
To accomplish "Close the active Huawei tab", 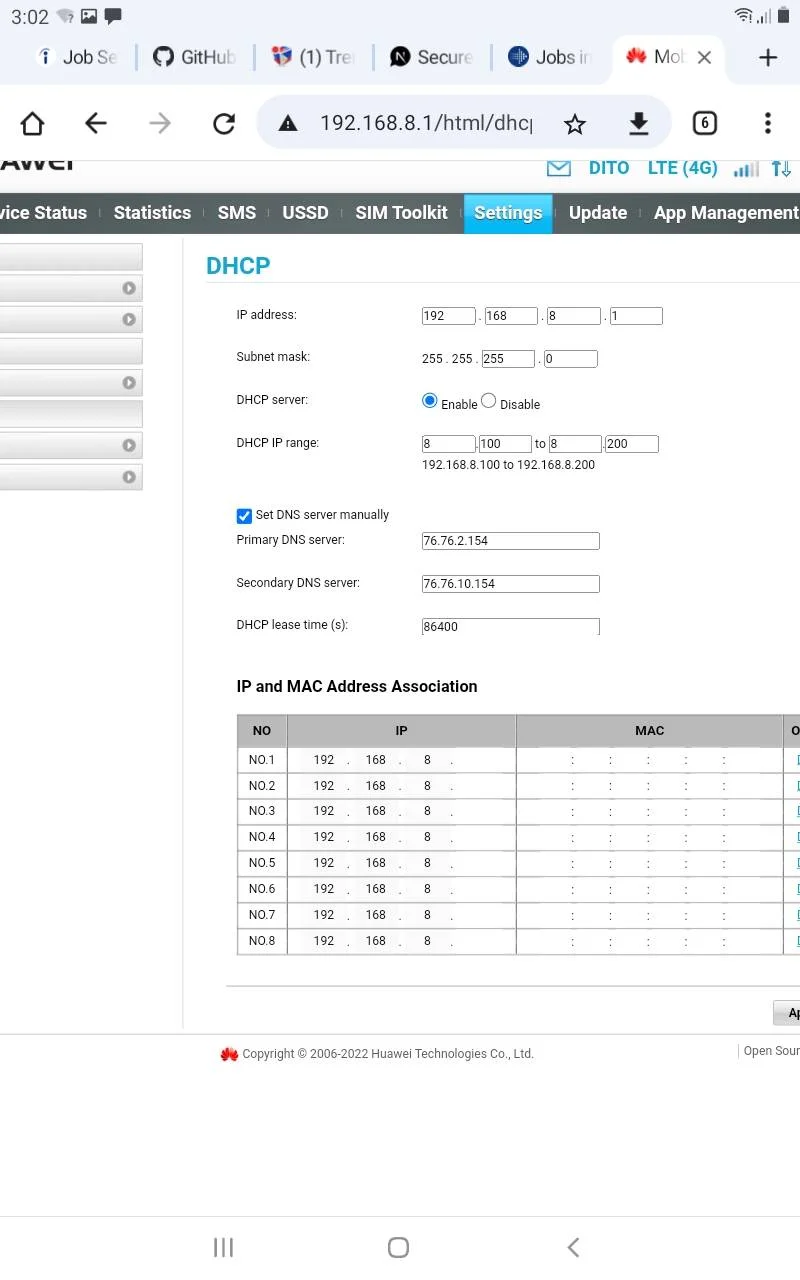I will 704,57.
